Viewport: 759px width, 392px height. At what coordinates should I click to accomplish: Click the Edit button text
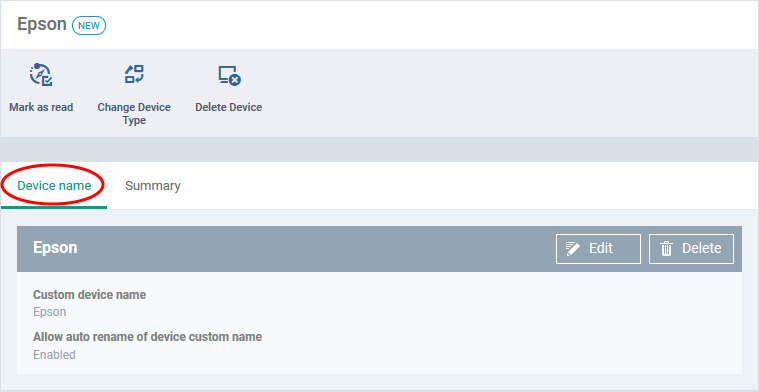[x=601, y=248]
